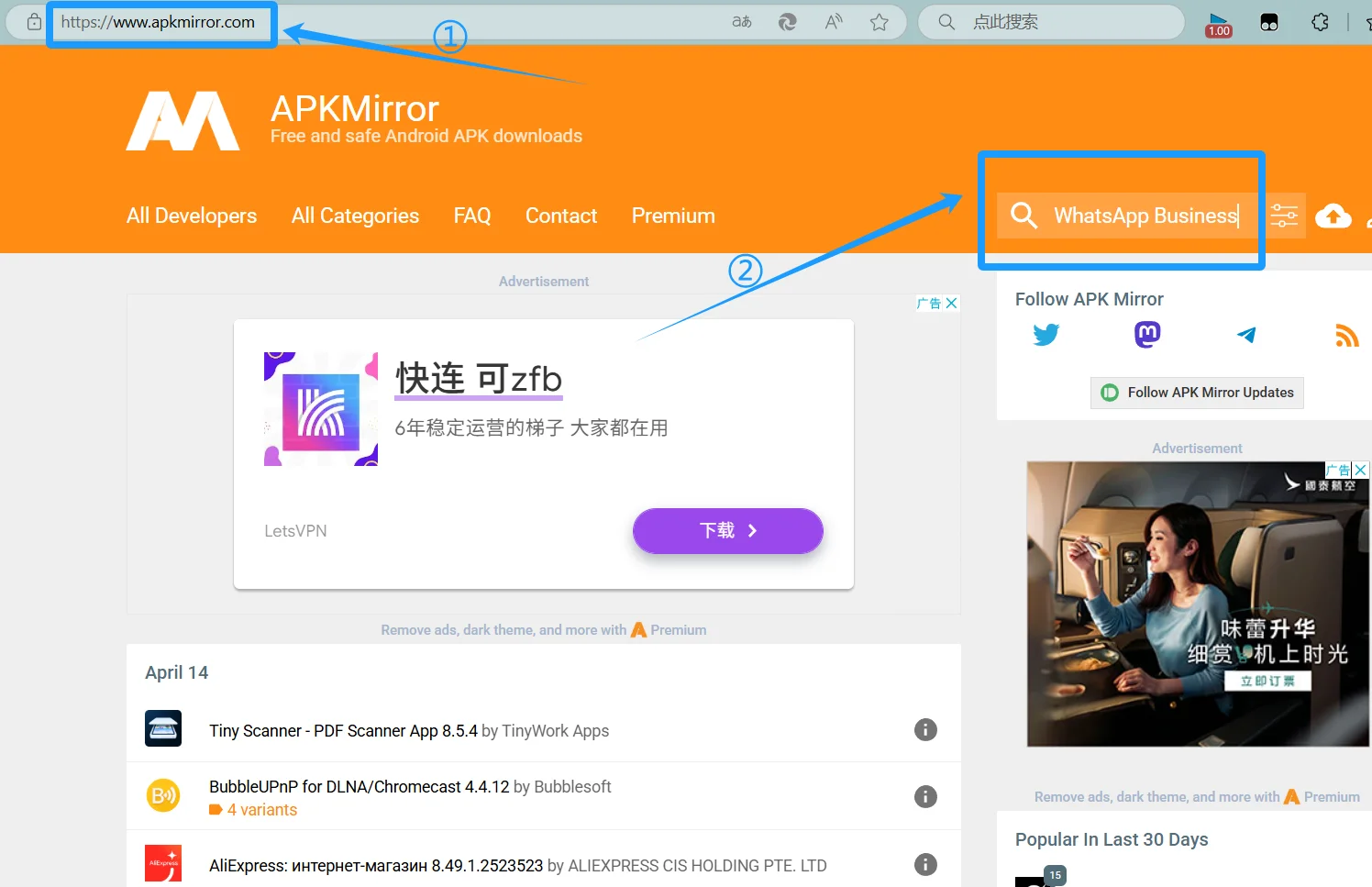This screenshot has width=1372, height=887.
Task: Open the All Categories menu
Action: (355, 216)
